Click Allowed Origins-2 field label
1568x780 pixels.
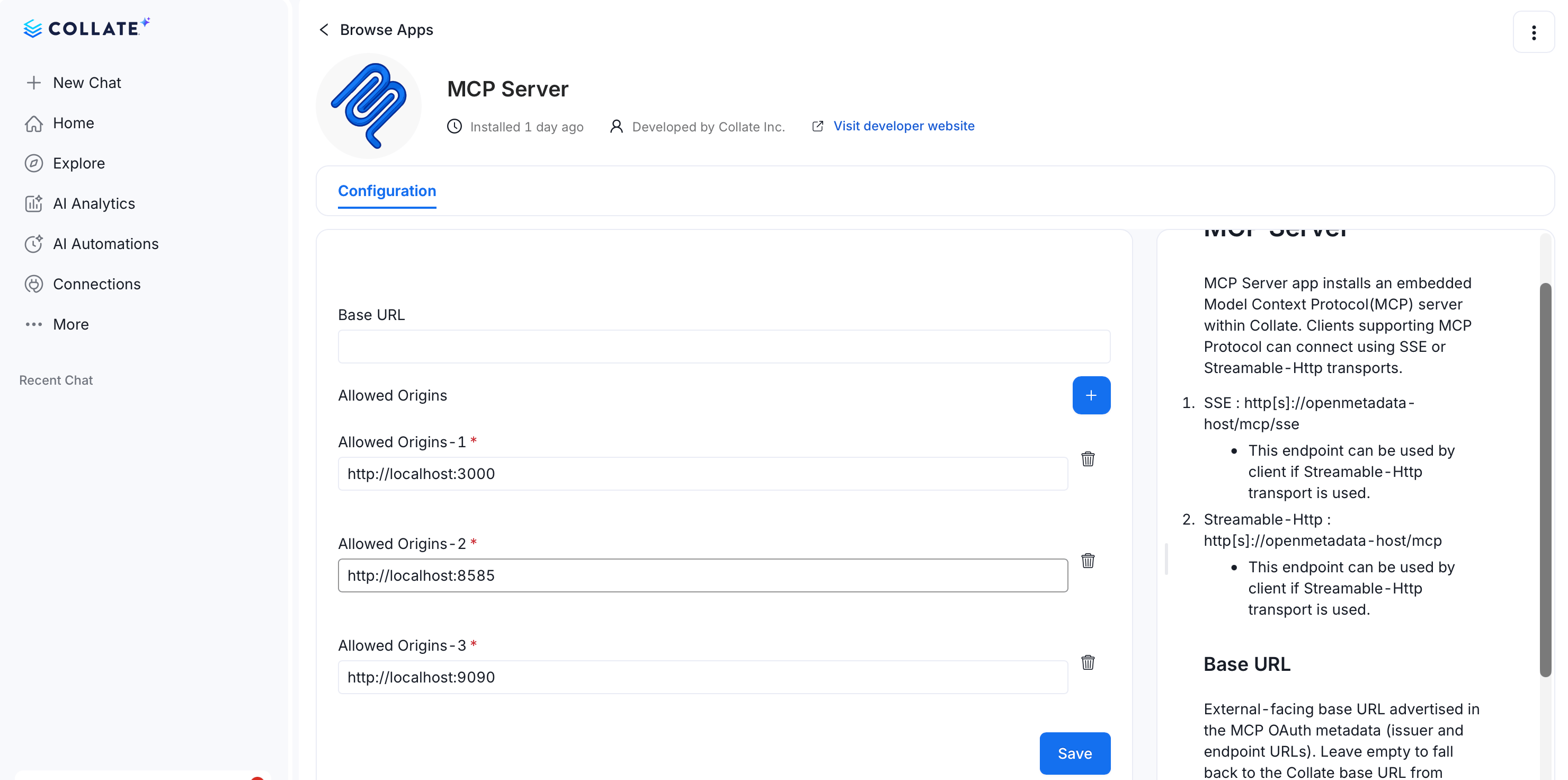click(x=402, y=544)
